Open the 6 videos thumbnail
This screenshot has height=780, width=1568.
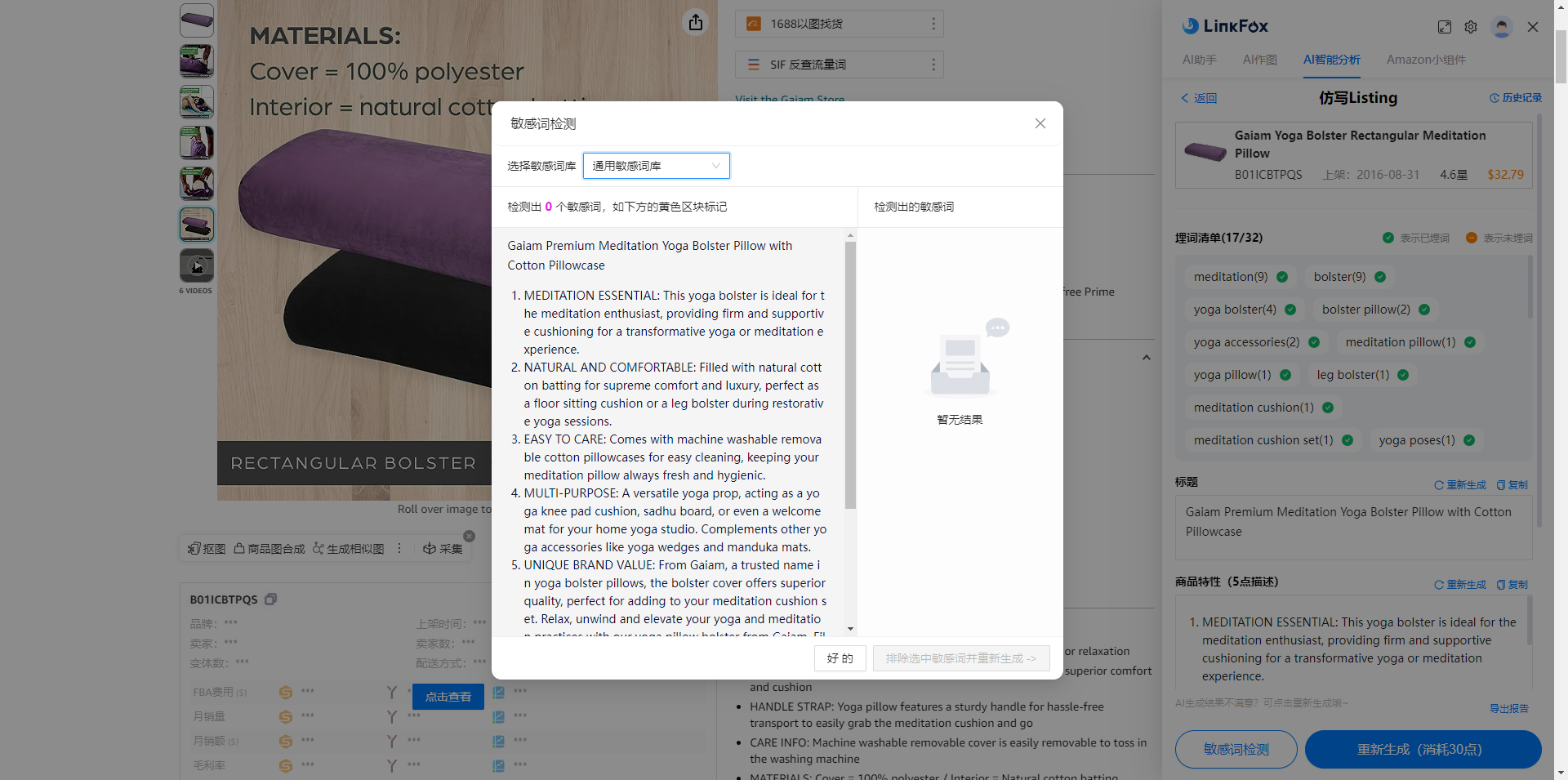coord(197,265)
